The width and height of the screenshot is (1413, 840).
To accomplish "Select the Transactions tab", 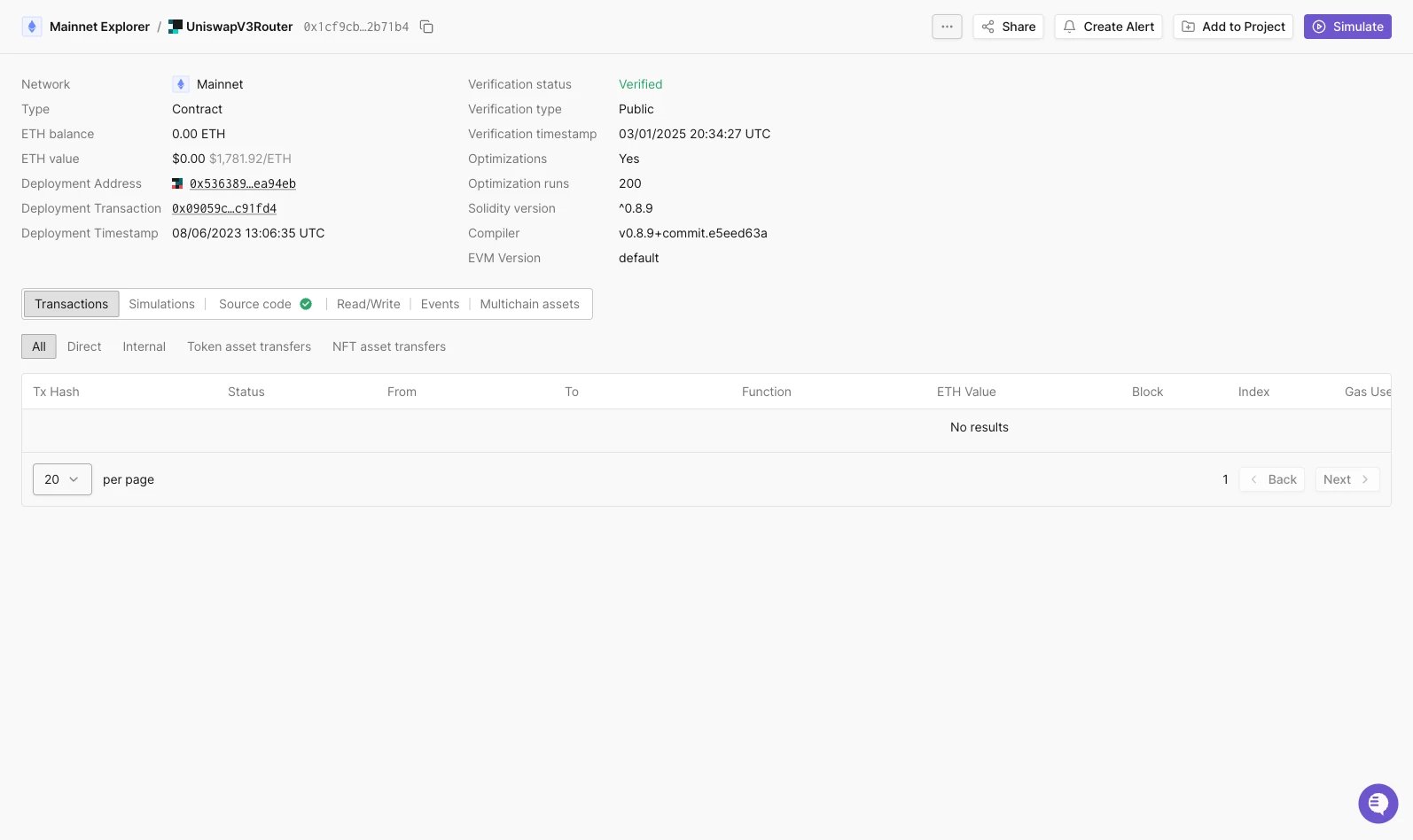I will point(71,304).
